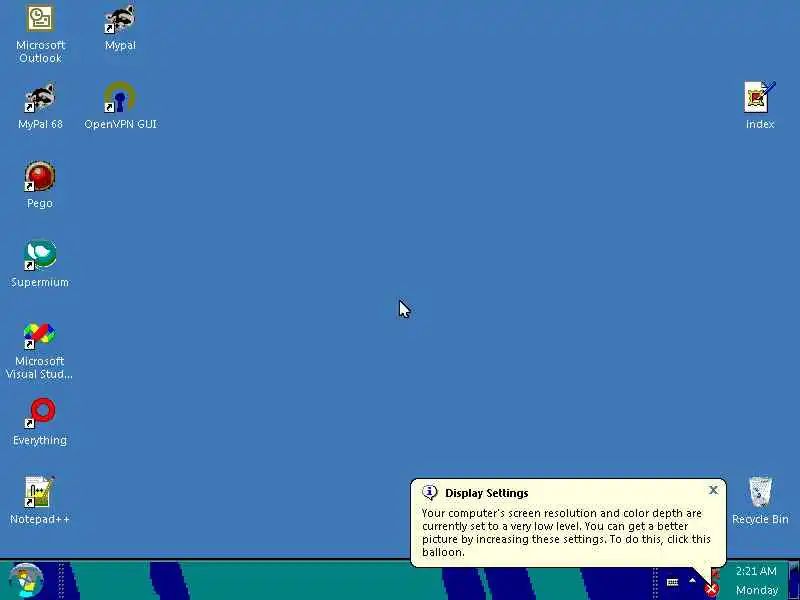Image resolution: width=800 pixels, height=600 pixels.
Task: Select the Pego desktop shortcut
Action: click(40, 186)
